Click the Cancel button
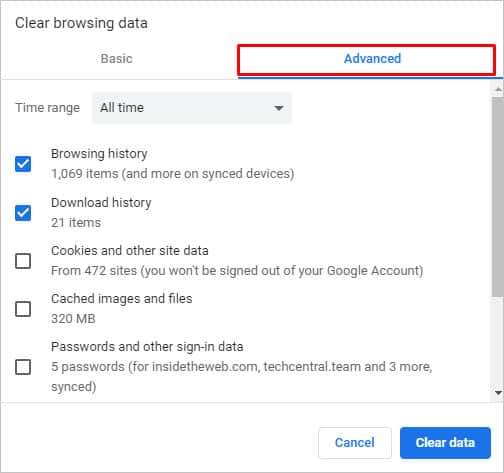504x473 pixels. [x=355, y=443]
